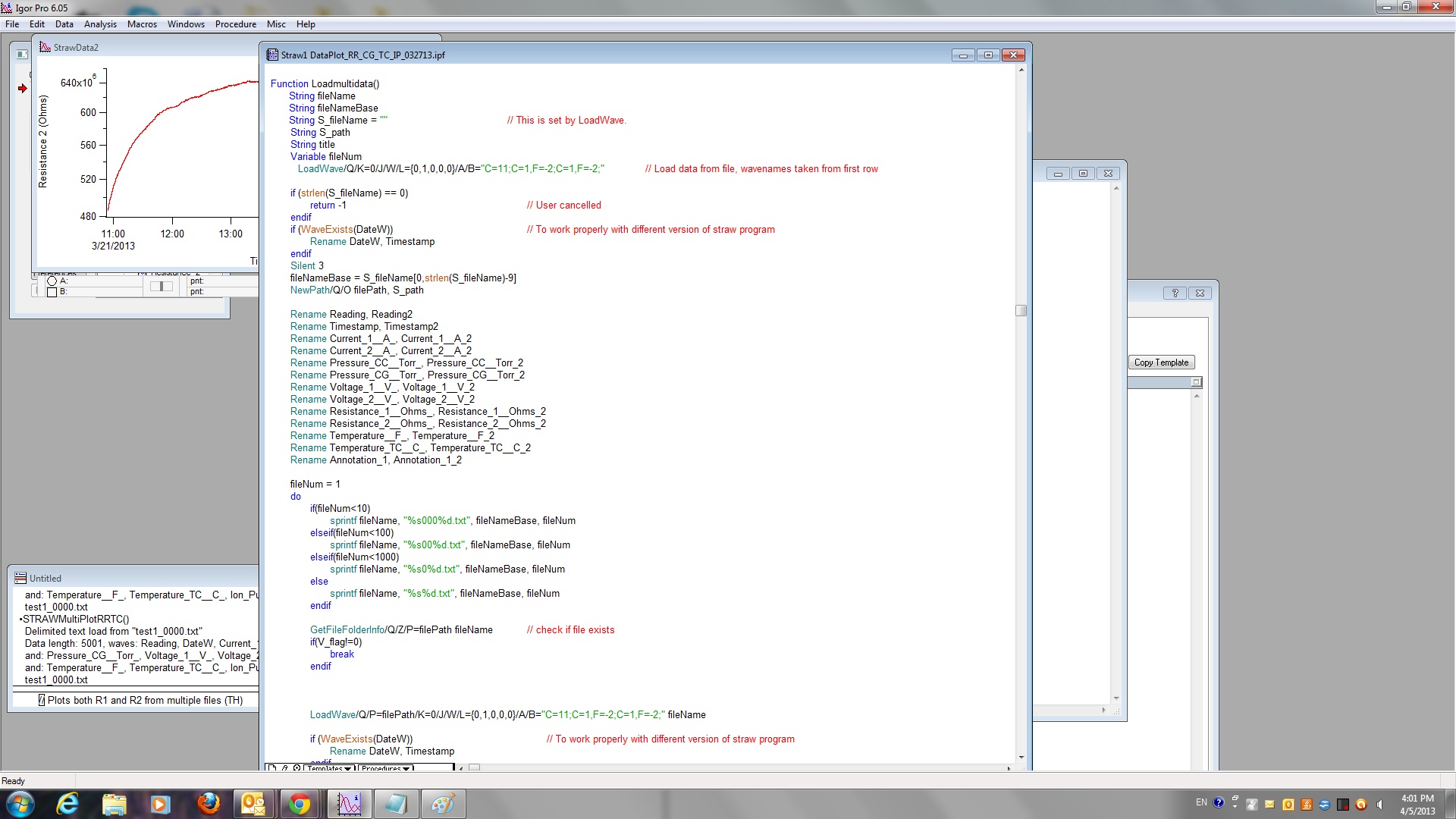This screenshot has width=1456, height=819.
Task: Click 'Ready' status bar text
Action: click(13, 781)
